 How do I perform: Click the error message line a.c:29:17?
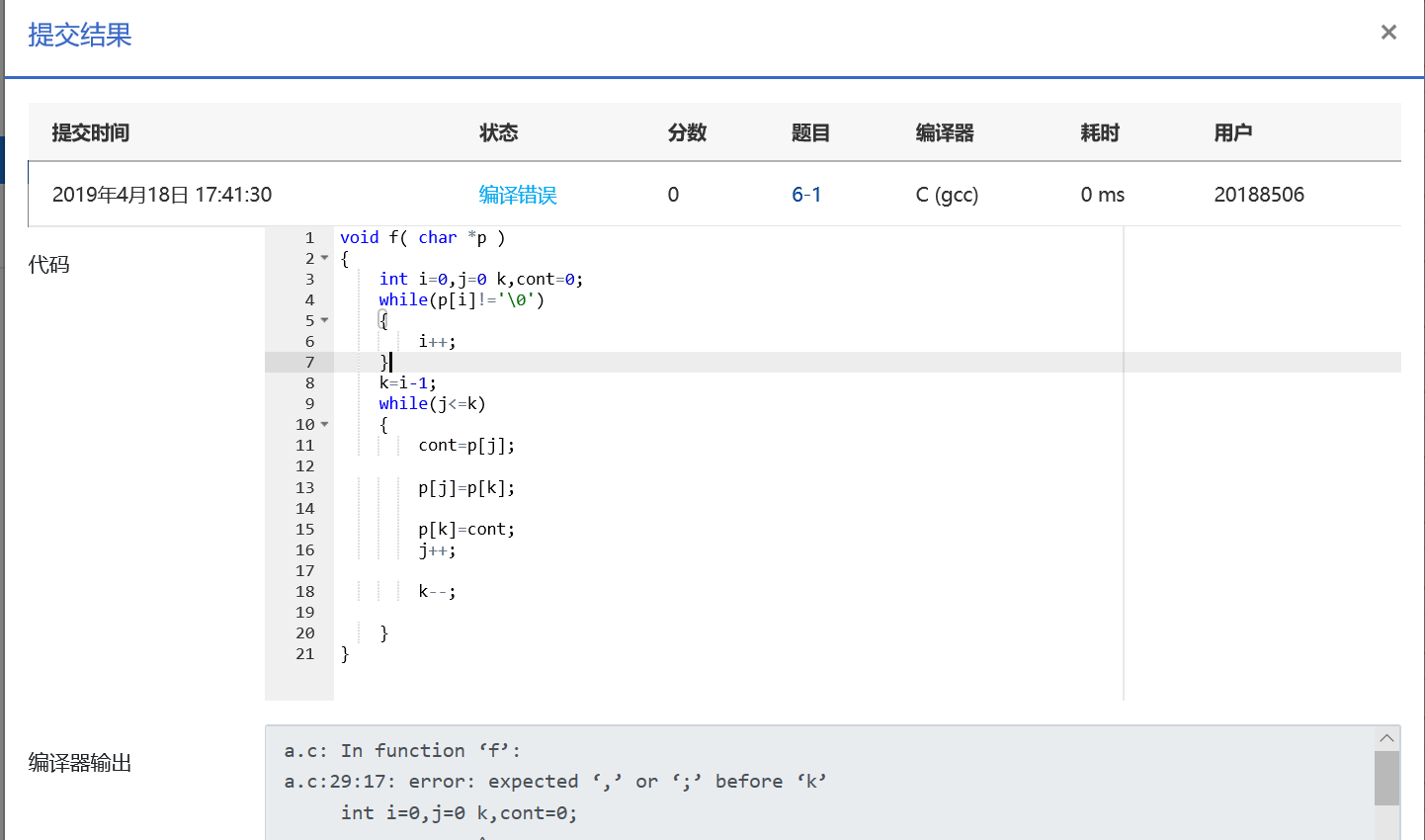[555, 781]
